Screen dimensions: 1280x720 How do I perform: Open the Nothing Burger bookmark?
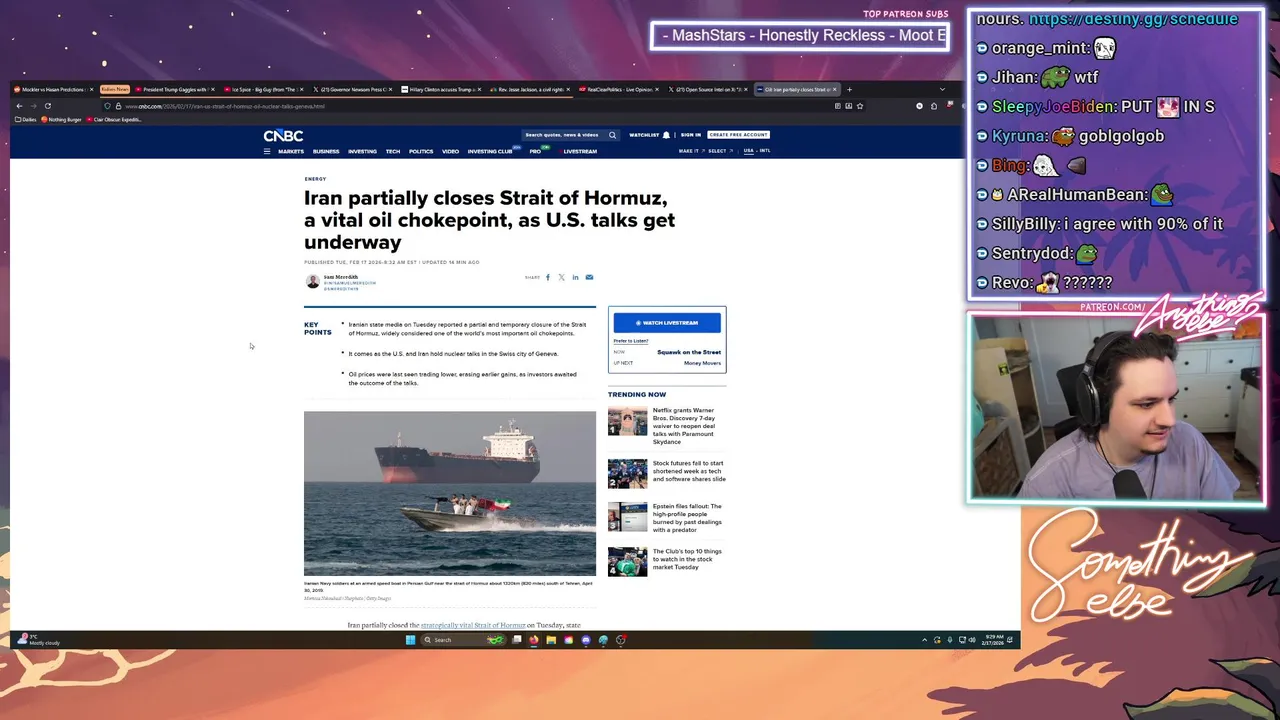[62, 119]
